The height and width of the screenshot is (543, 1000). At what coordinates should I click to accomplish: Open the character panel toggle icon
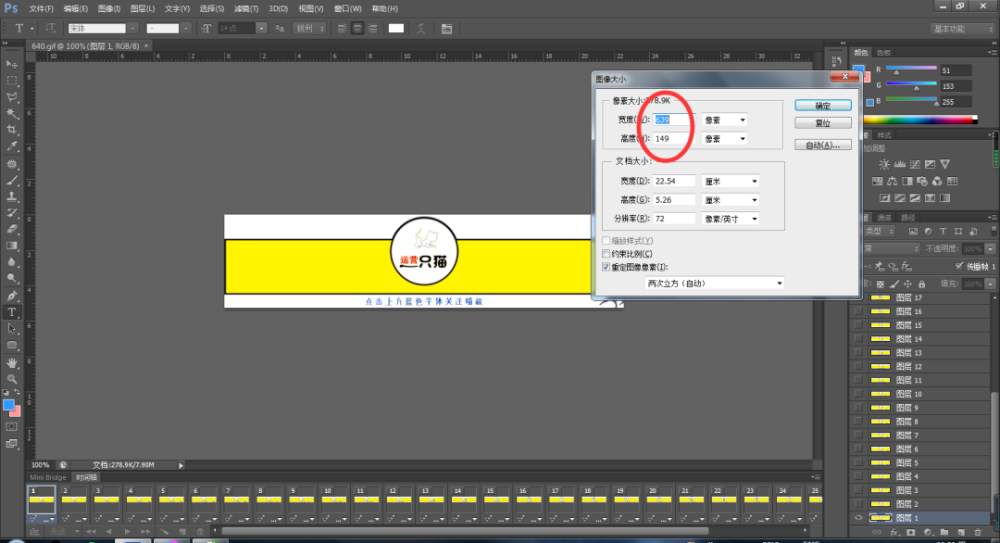coord(446,28)
